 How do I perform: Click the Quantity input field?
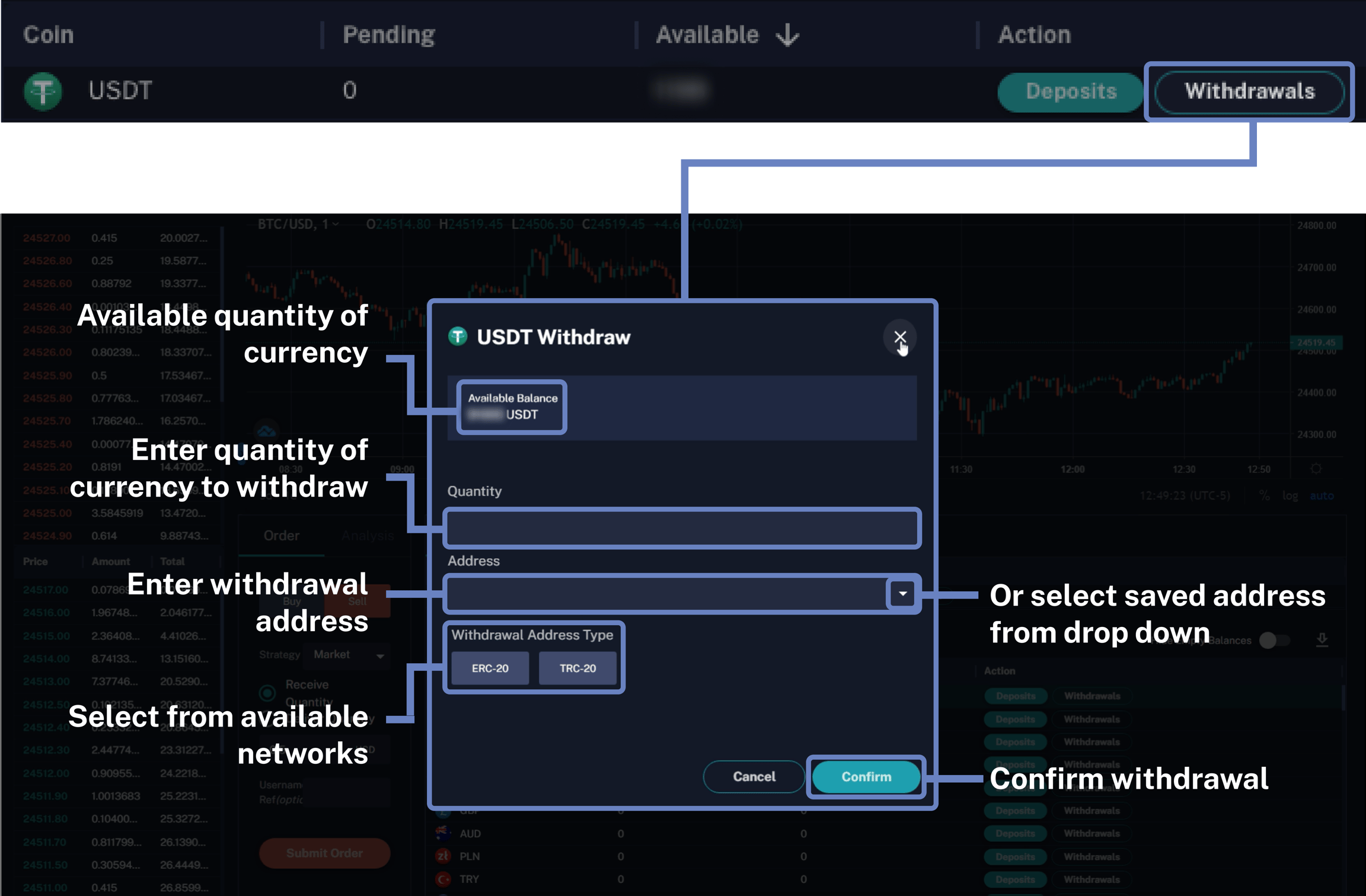pyautogui.click(x=682, y=527)
